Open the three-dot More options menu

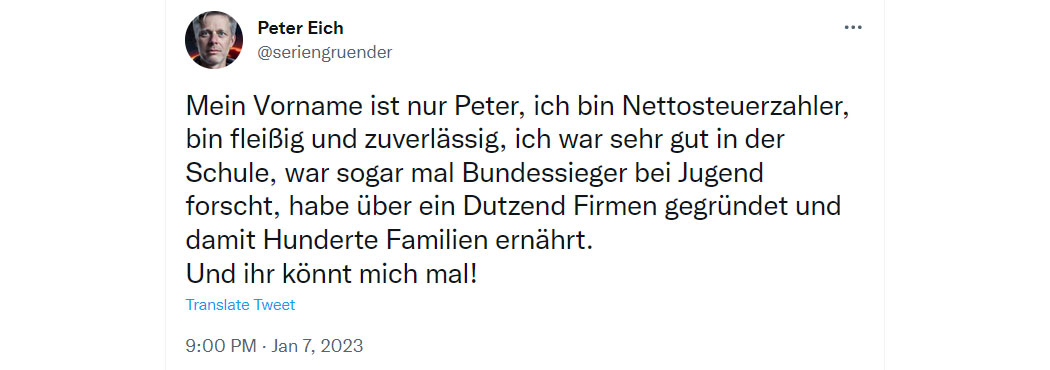[x=852, y=27]
